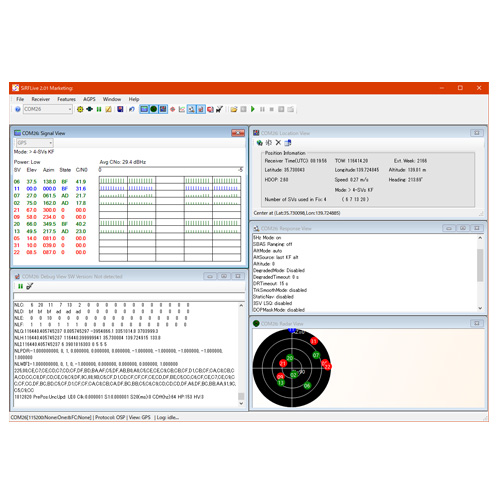Screen dimensions: 500x500
Task: Click the save floppy disk icon
Action: click(x=120, y=109)
